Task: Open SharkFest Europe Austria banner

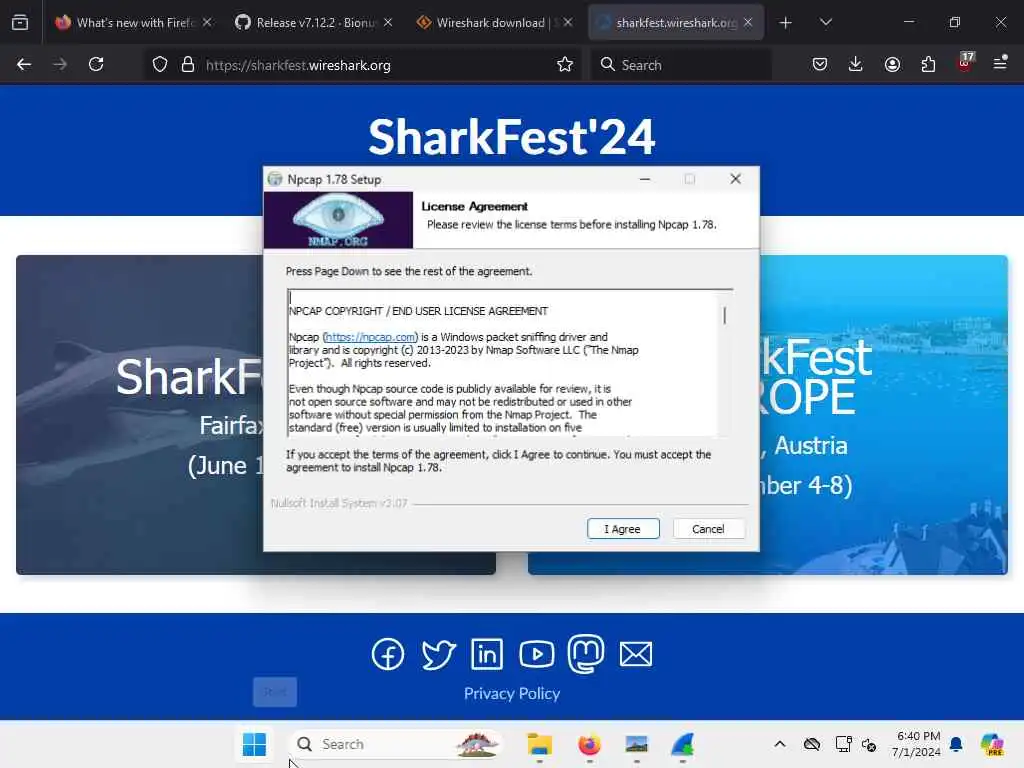Action: tap(884, 415)
